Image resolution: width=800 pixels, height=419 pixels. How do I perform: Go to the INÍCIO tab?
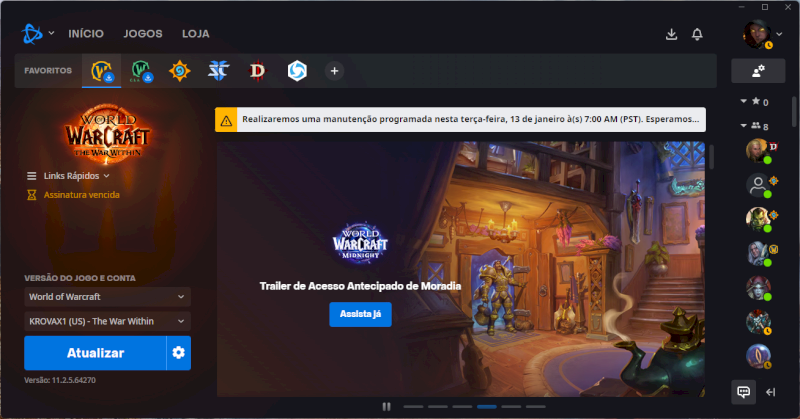pyautogui.click(x=86, y=34)
